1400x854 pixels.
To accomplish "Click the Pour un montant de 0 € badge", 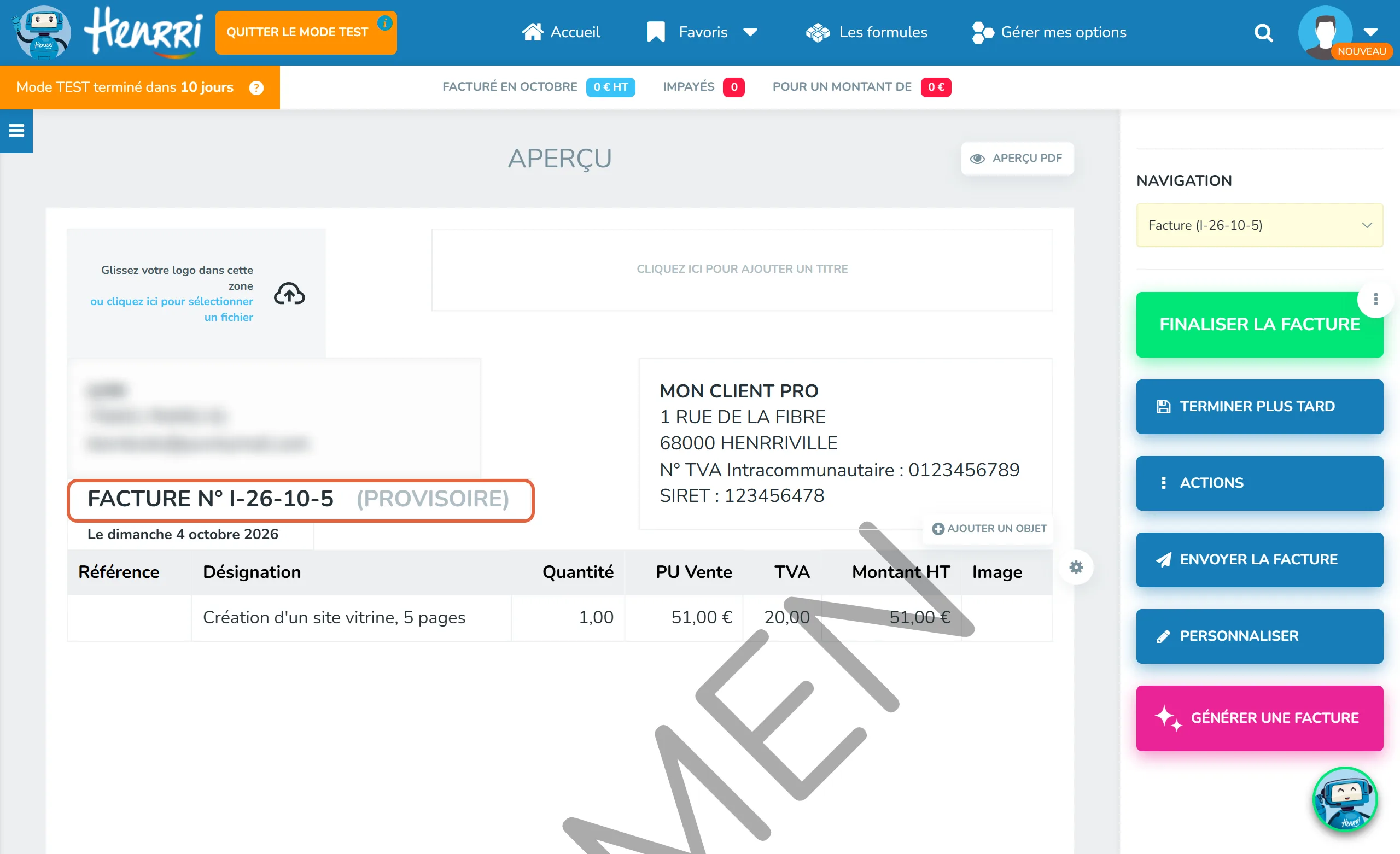I will click(x=935, y=87).
